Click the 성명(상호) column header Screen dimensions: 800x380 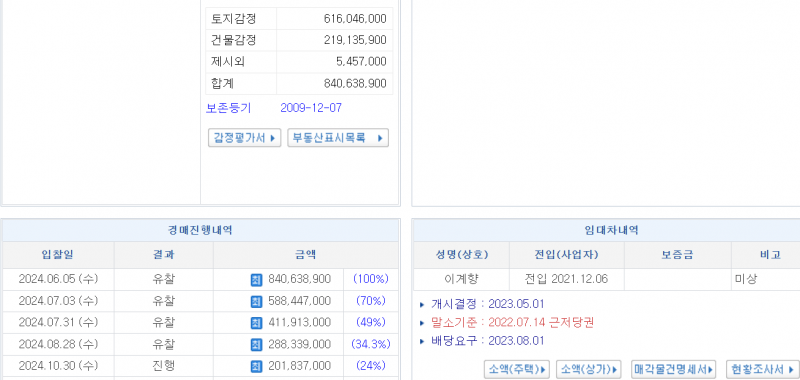[x=461, y=255]
